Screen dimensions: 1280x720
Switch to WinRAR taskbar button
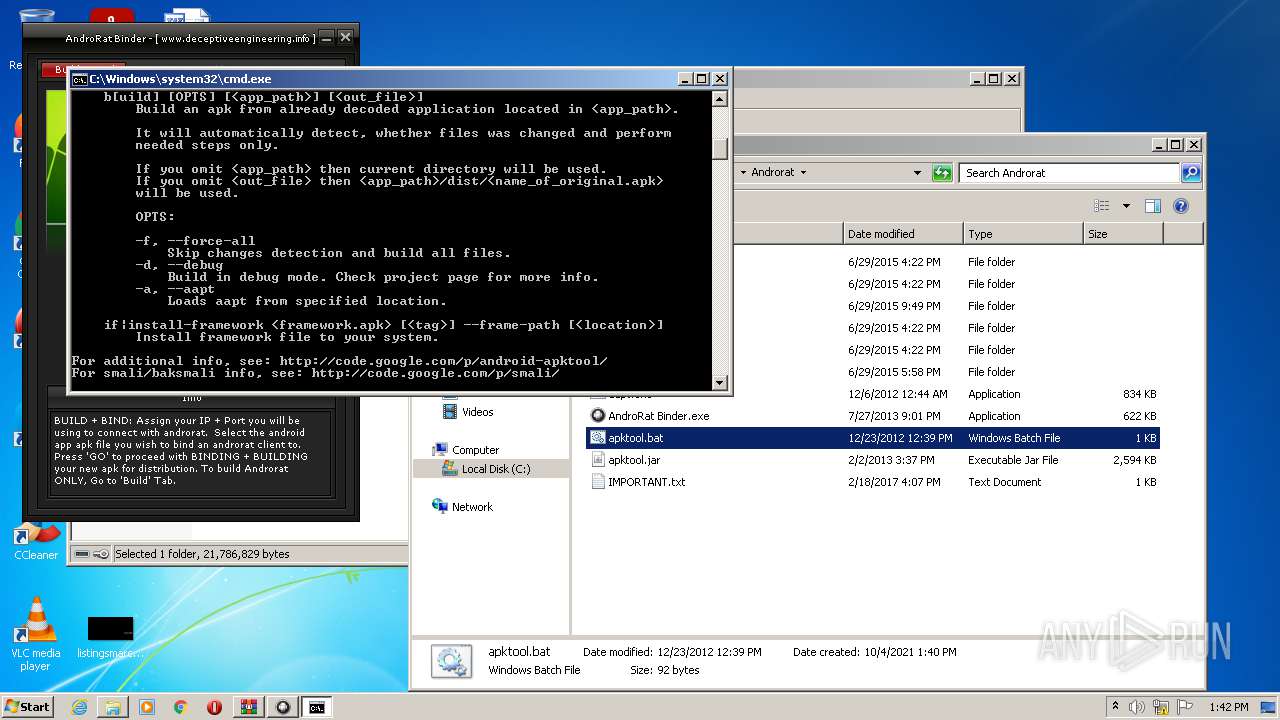pos(248,707)
